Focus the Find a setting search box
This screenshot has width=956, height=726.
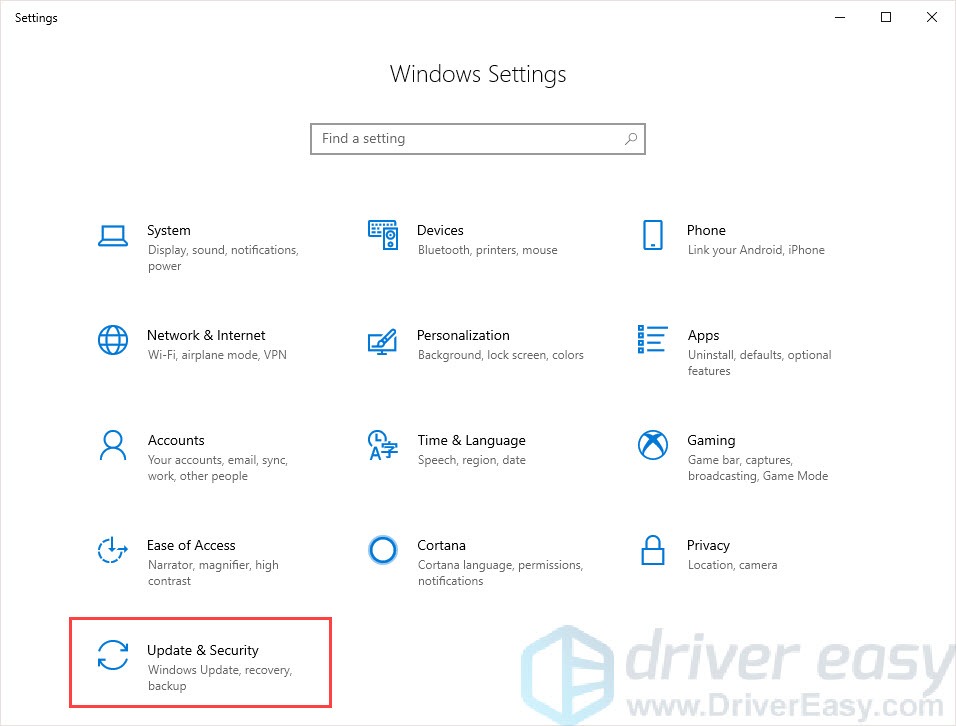tap(478, 139)
